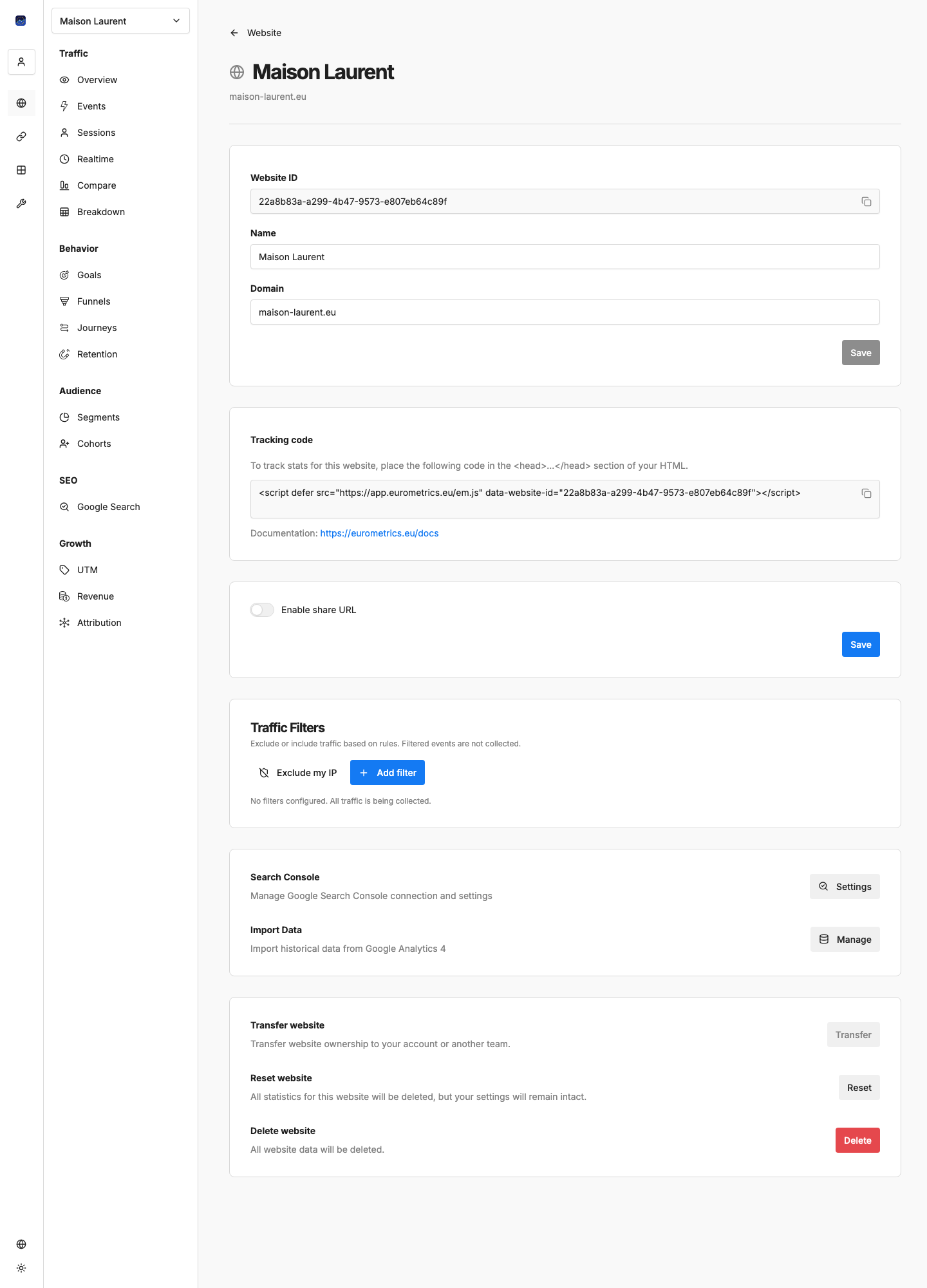
Task: Open the websites globe icon in left rail
Action: [21, 103]
